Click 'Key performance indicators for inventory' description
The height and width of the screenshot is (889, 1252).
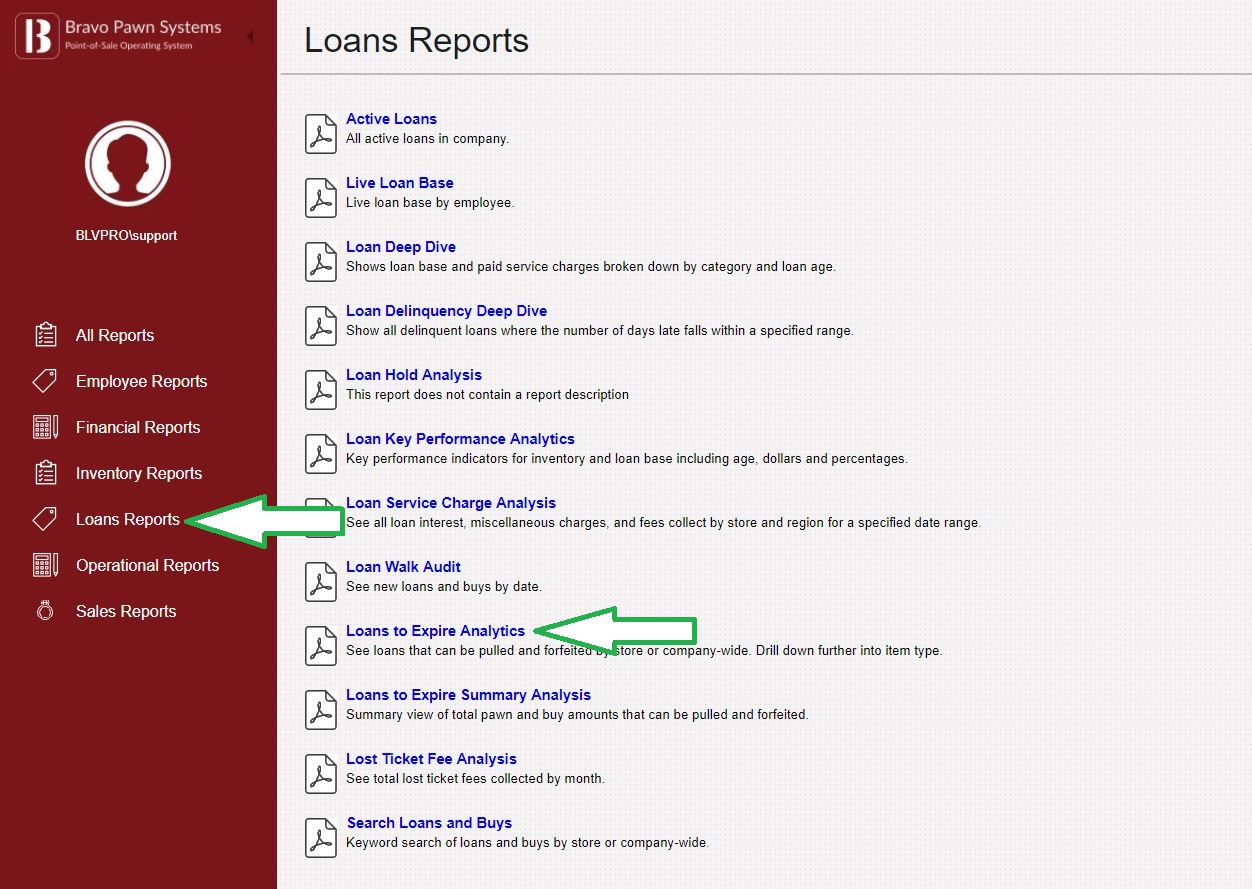(x=627, y=459)
